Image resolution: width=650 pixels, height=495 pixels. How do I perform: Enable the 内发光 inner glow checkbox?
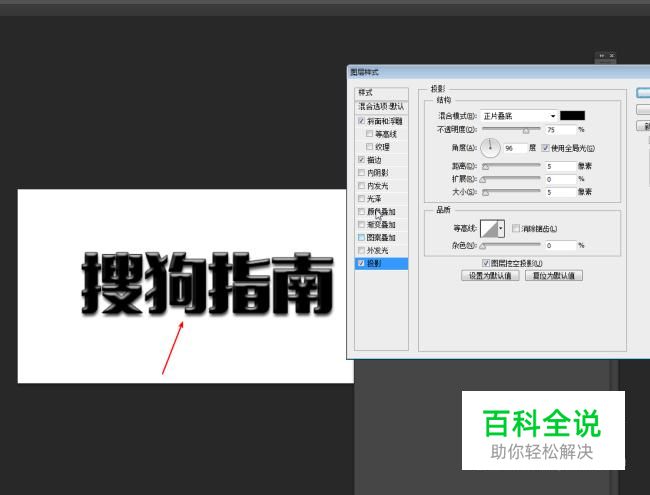click(x=361, y=186)
